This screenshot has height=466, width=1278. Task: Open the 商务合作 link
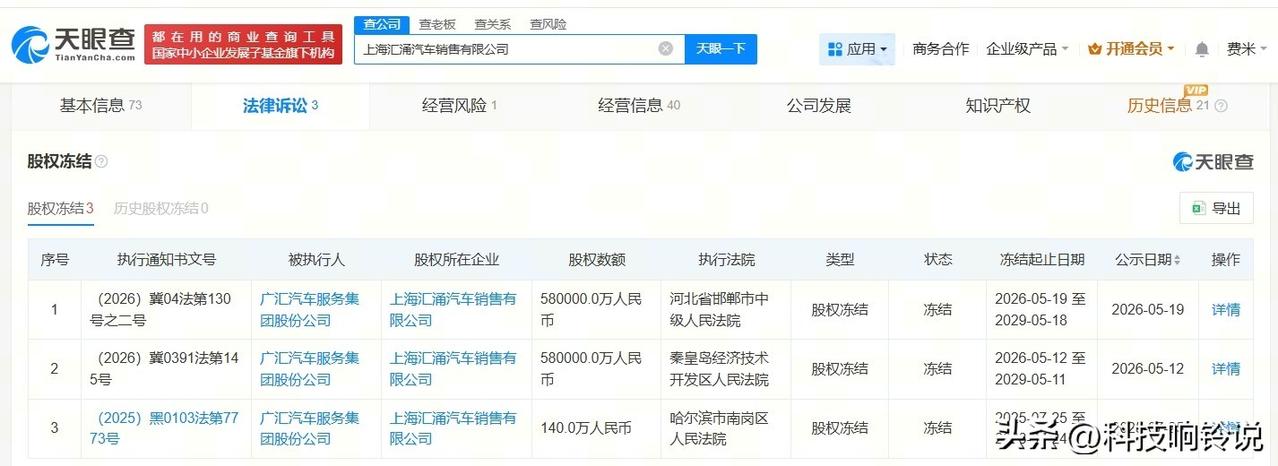[x=941, y=49]
